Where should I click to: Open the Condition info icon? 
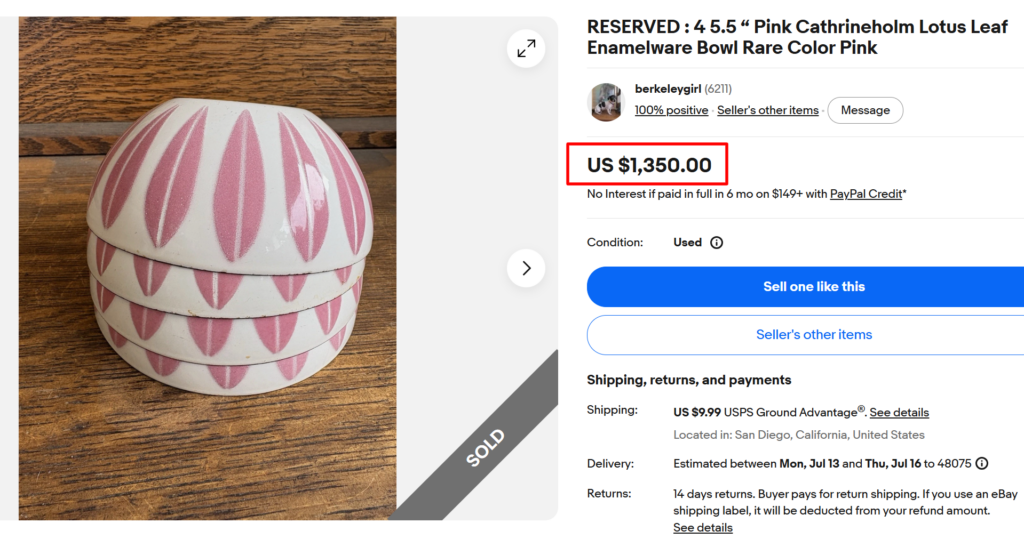pyautogui.click(x=716, y=242)
